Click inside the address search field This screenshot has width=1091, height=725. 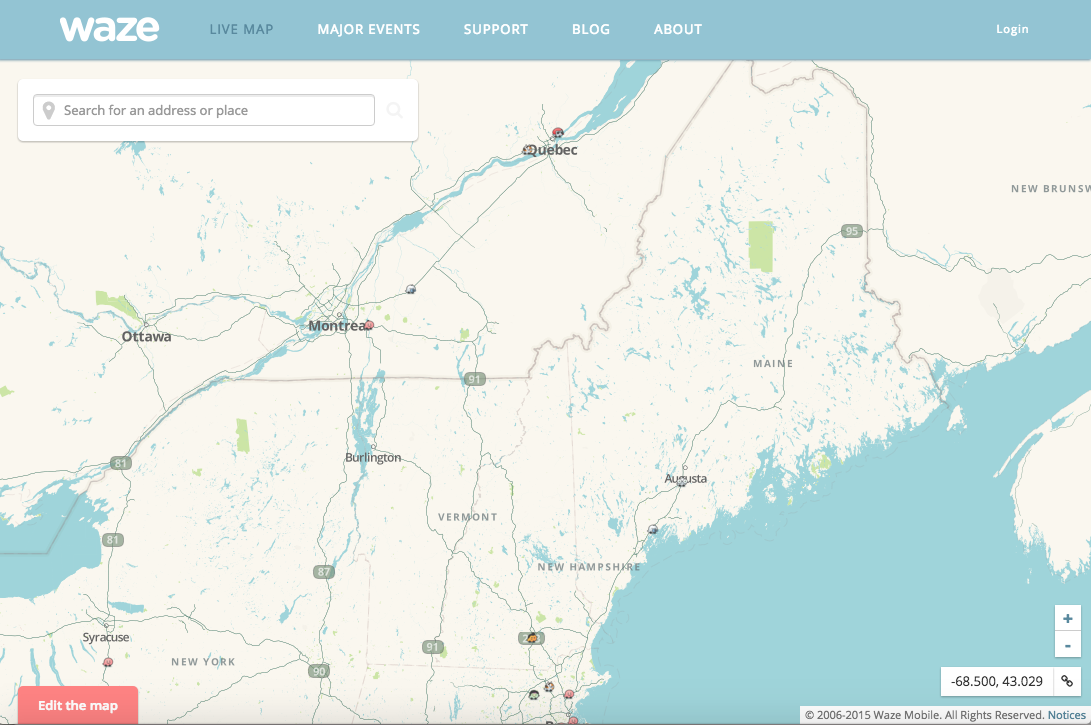click(200, 110)
